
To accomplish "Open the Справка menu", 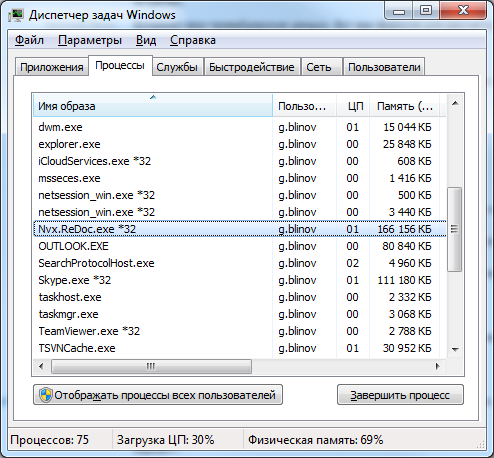I will (x=193, y=40).
